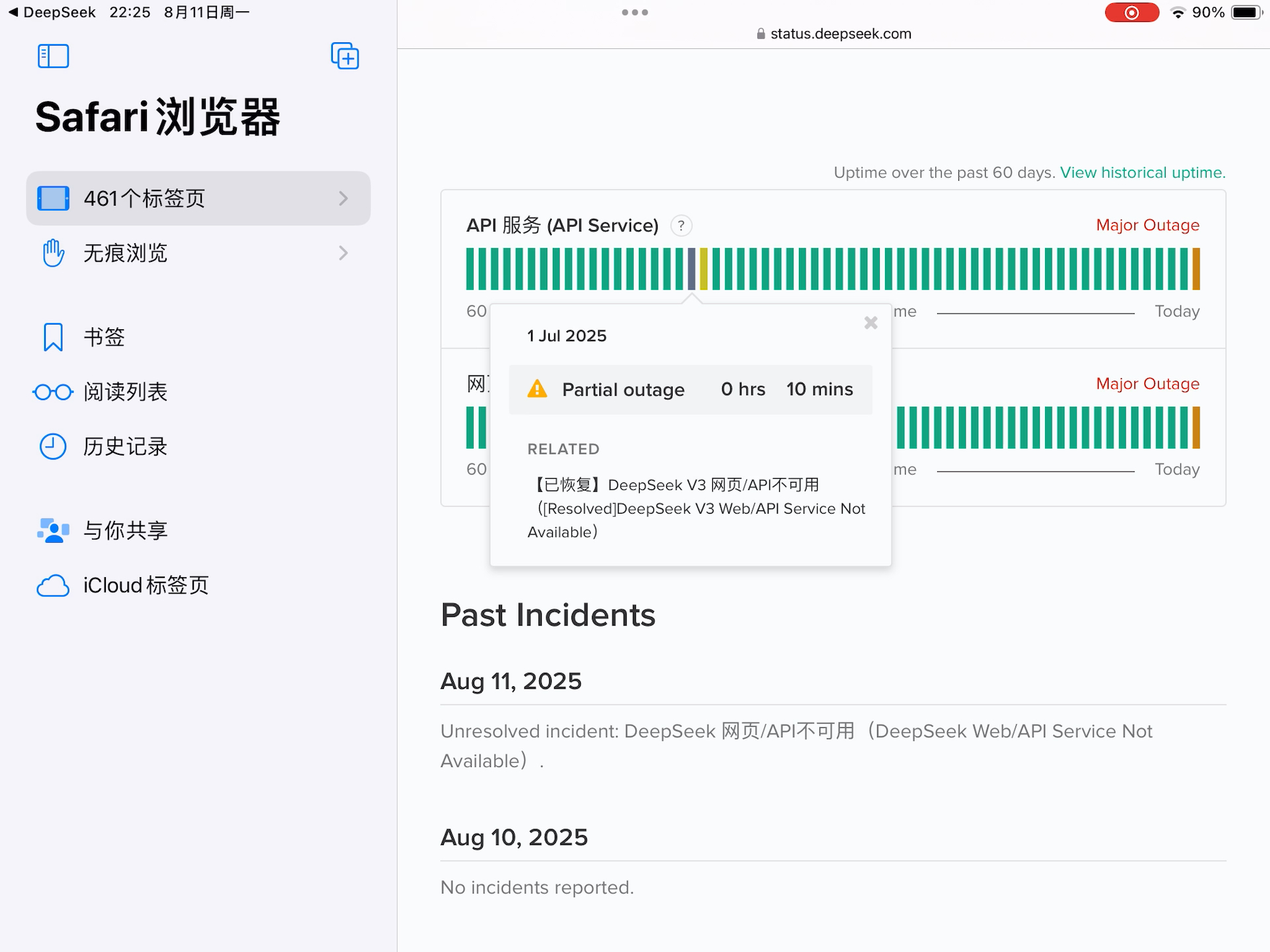
Task: Click the tabs icon next to 461个标签页
Action: click(53, 198)
